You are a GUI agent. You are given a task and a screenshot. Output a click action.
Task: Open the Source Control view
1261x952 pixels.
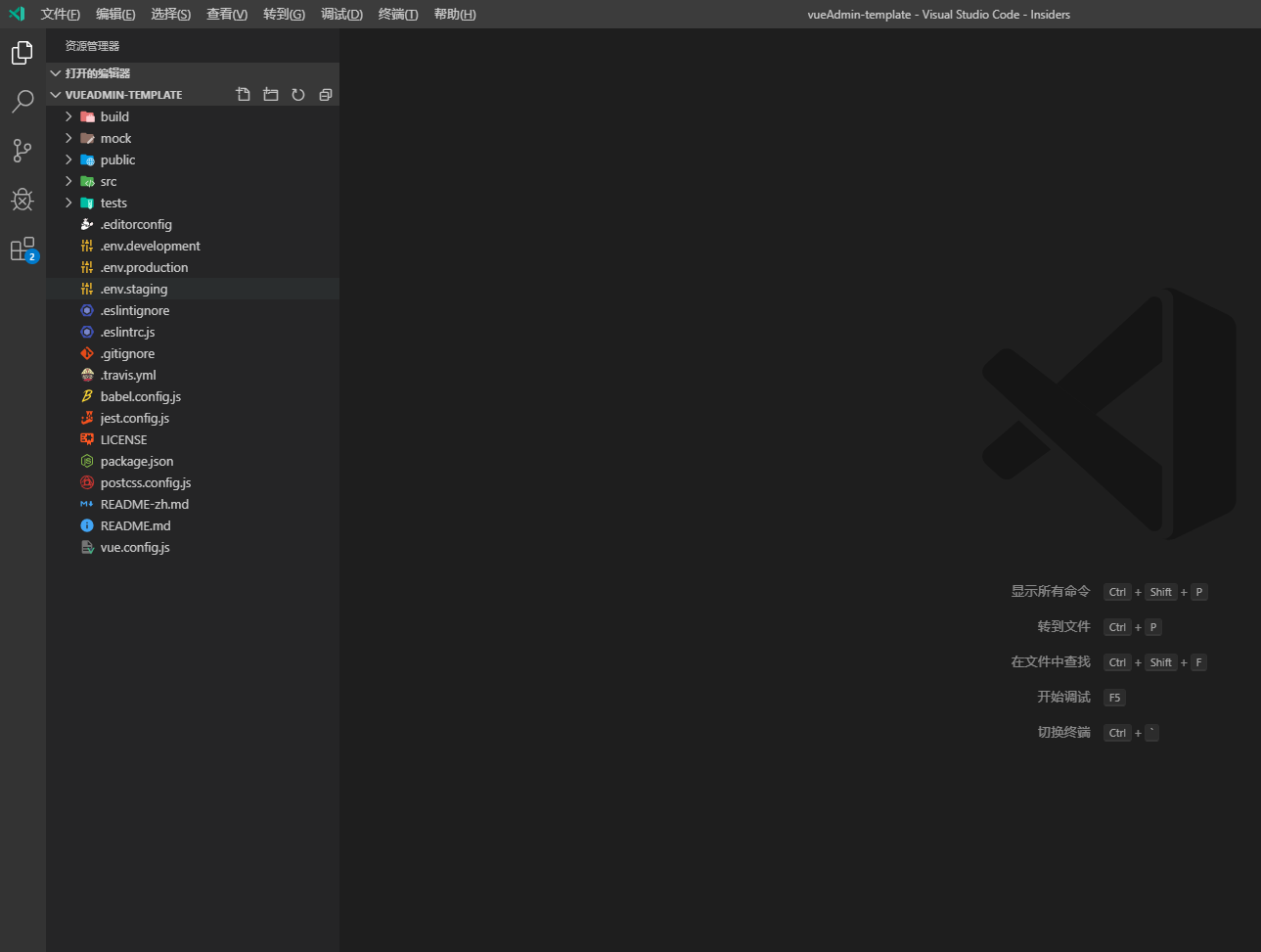23,151
